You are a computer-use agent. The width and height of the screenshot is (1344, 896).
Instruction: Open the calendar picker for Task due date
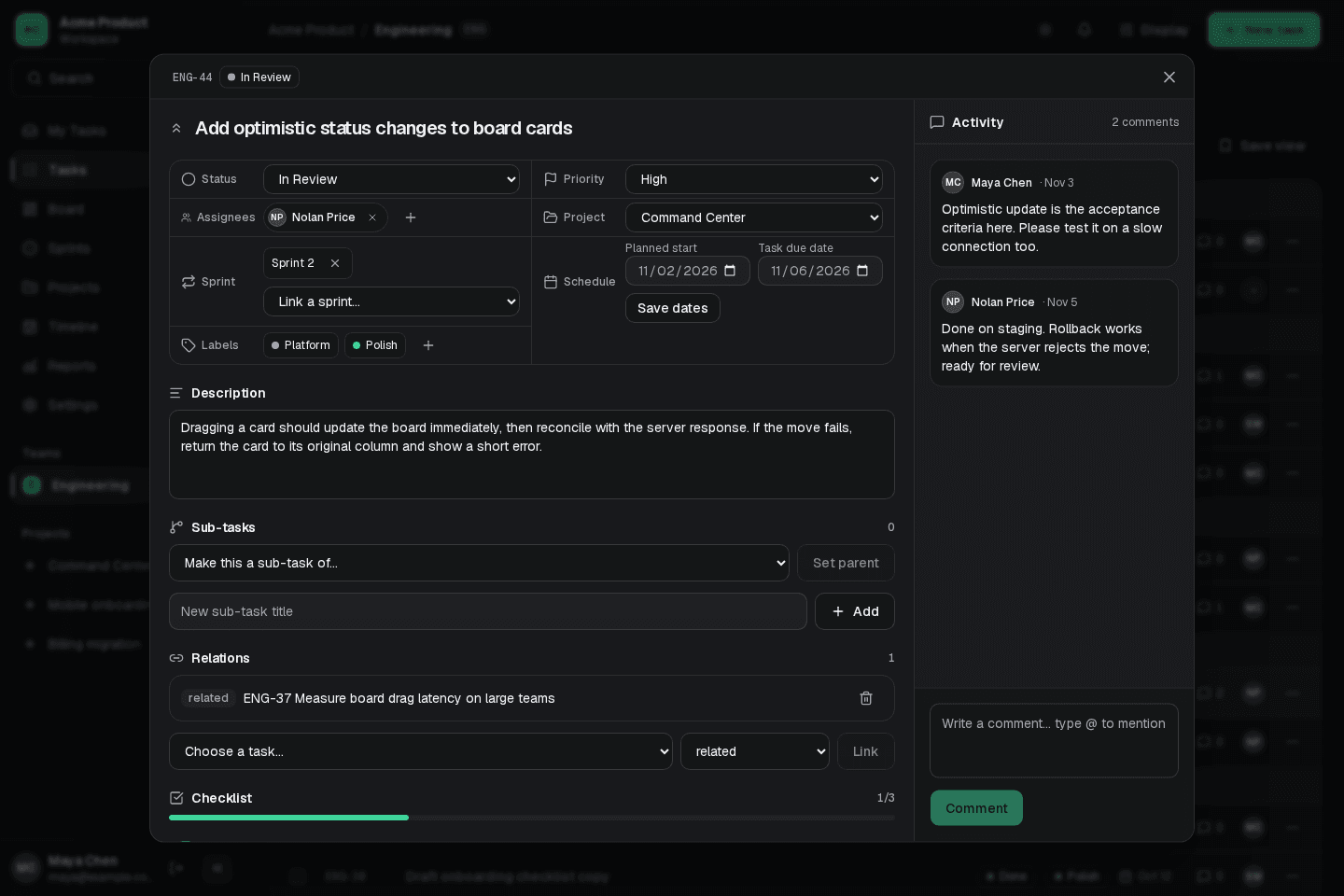(862, 271)
